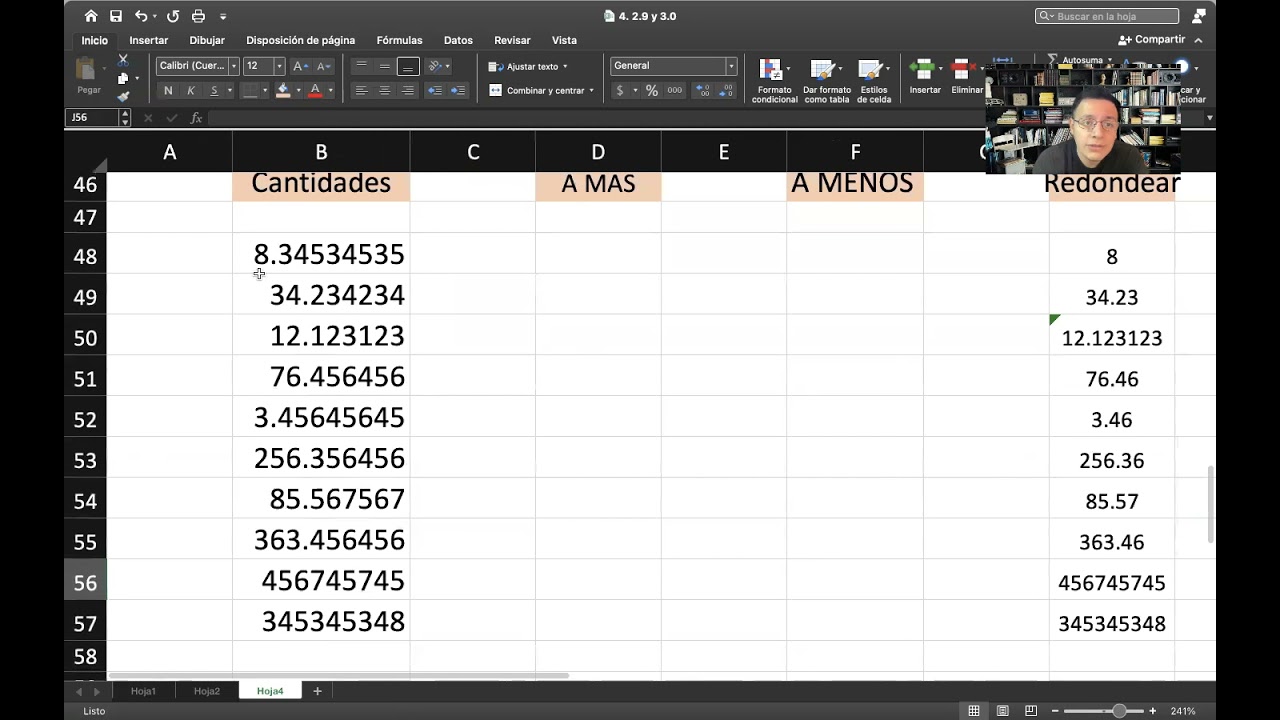Switch to the Dibujar ribbon tab

(x=207, y=40)
